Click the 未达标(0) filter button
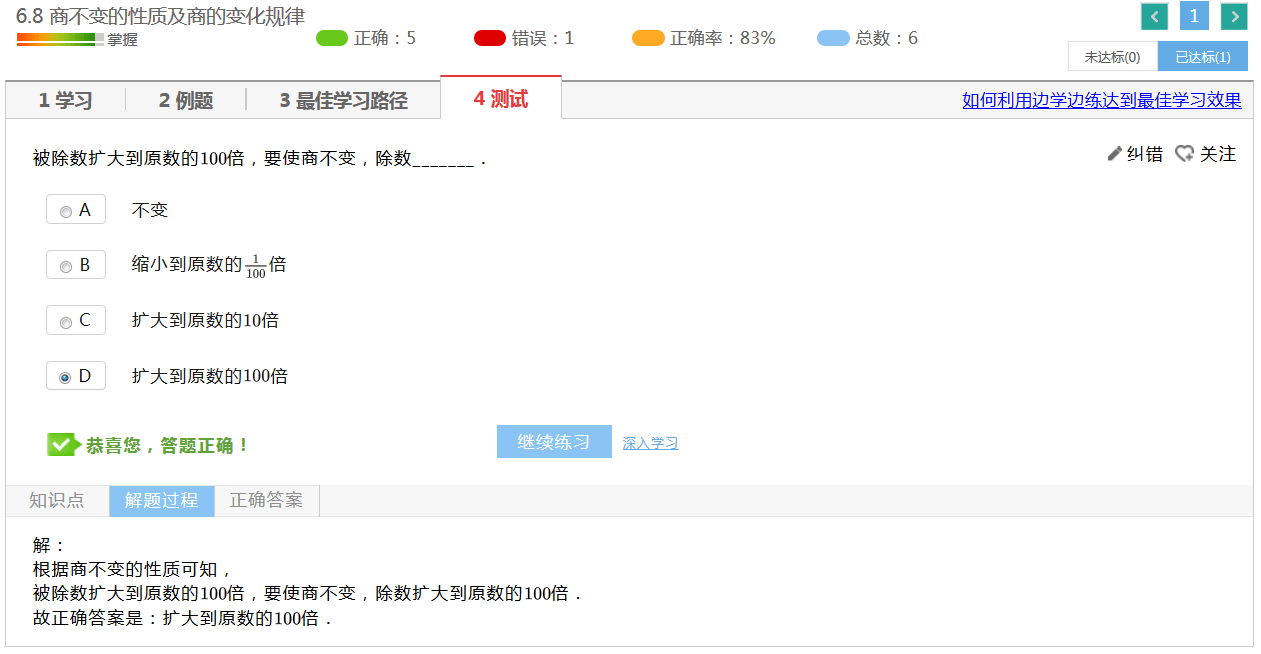1261x654 pixels. coord(1112,57)
